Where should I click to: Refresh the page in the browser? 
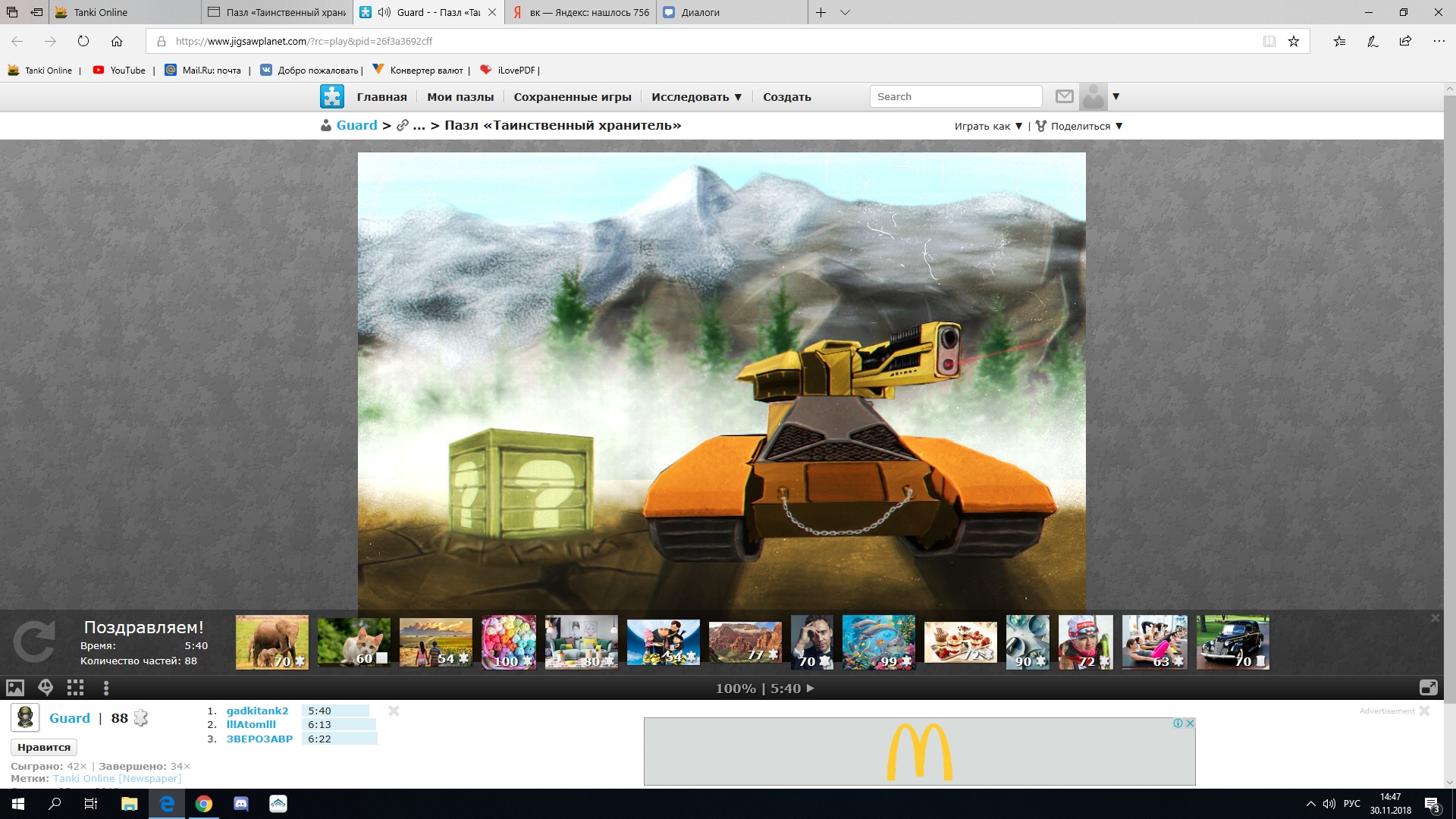(83, 41)
